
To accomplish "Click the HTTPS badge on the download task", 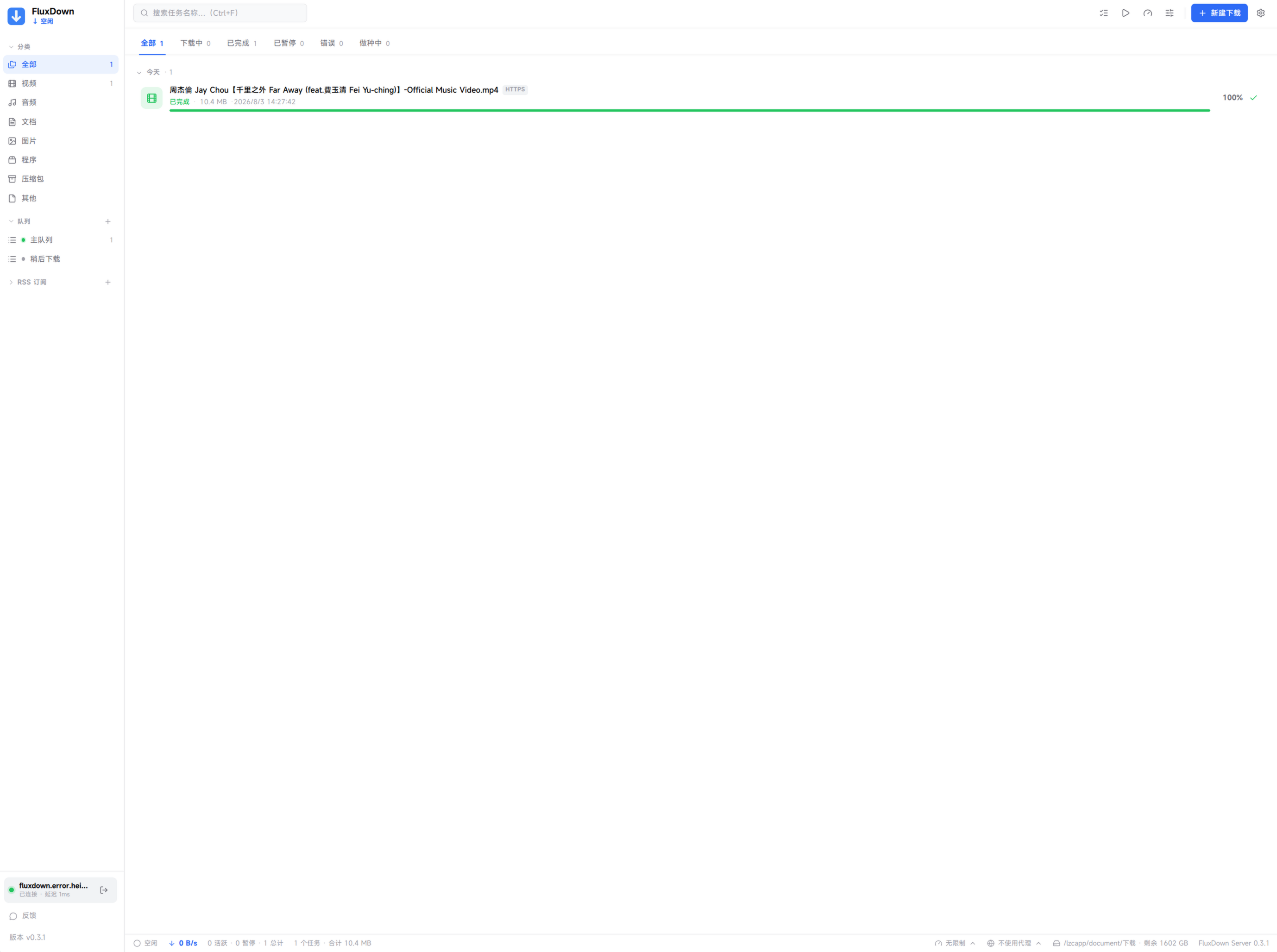I will click(515, 89).
